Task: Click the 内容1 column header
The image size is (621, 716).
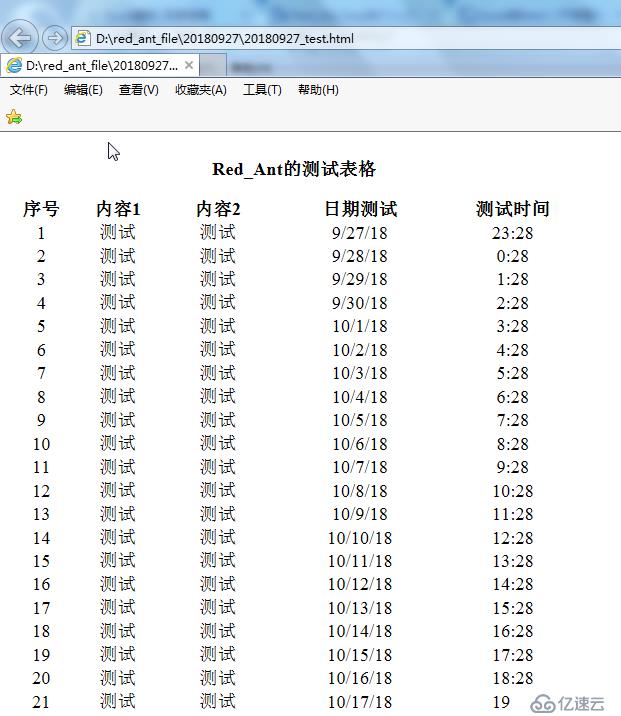Action: pyautogui.click(x=118, y=209)
